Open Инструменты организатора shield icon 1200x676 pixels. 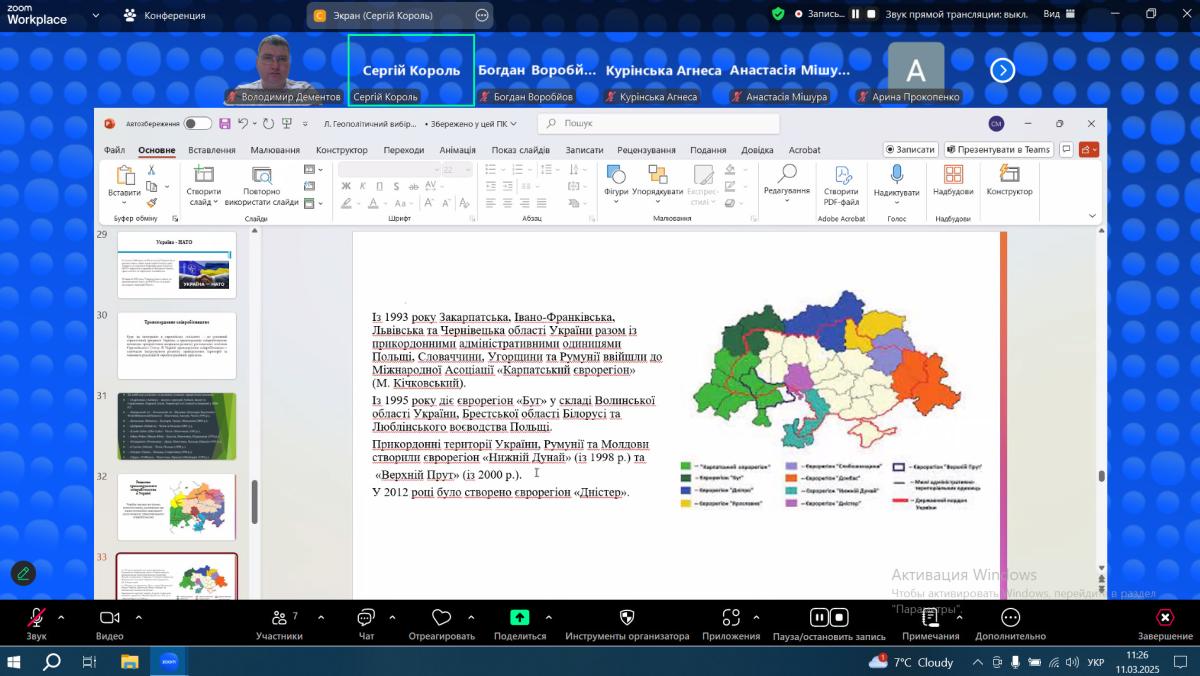[627, 618]
